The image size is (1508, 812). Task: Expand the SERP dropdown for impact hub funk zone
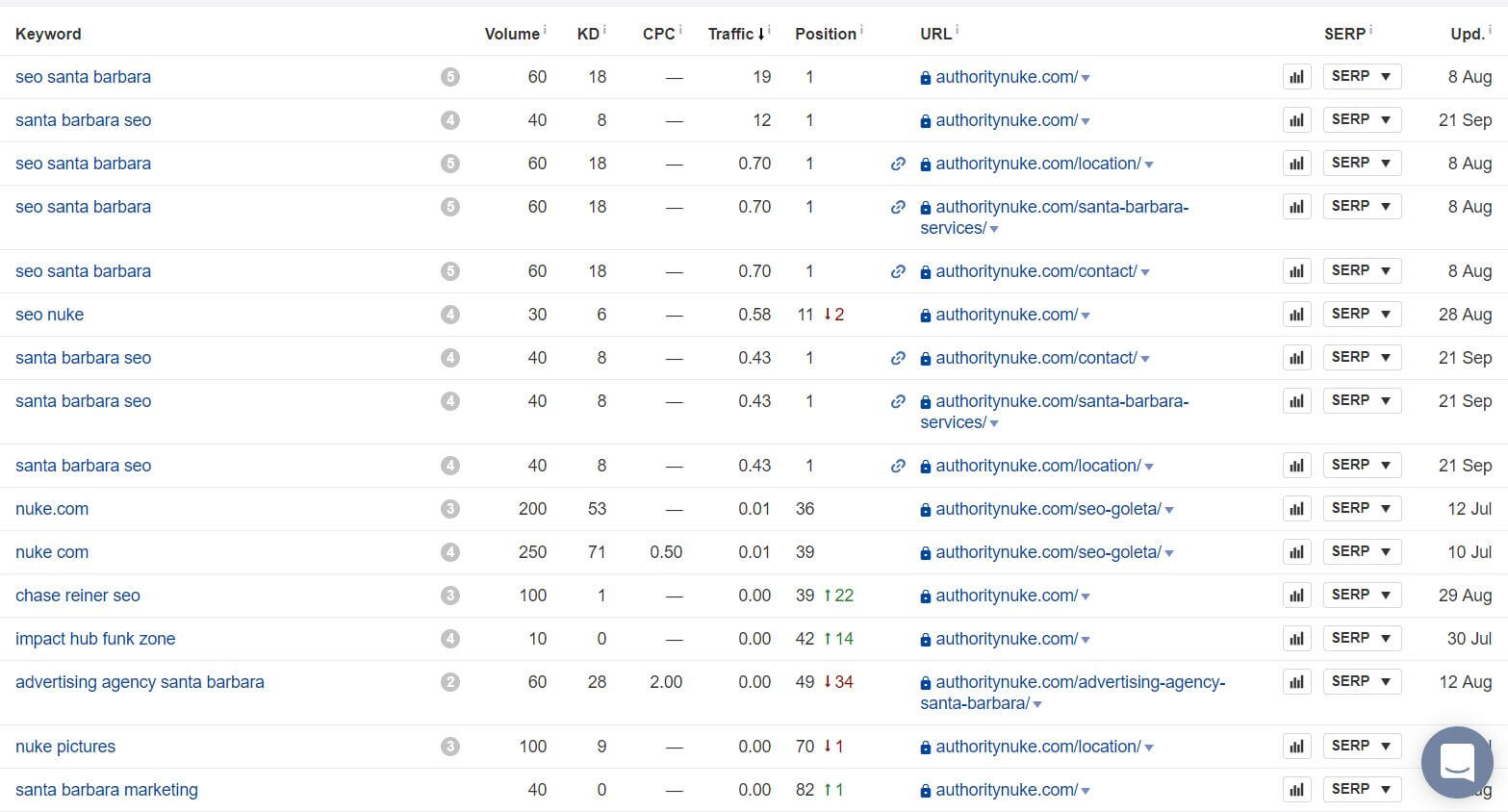point(1362,639)
